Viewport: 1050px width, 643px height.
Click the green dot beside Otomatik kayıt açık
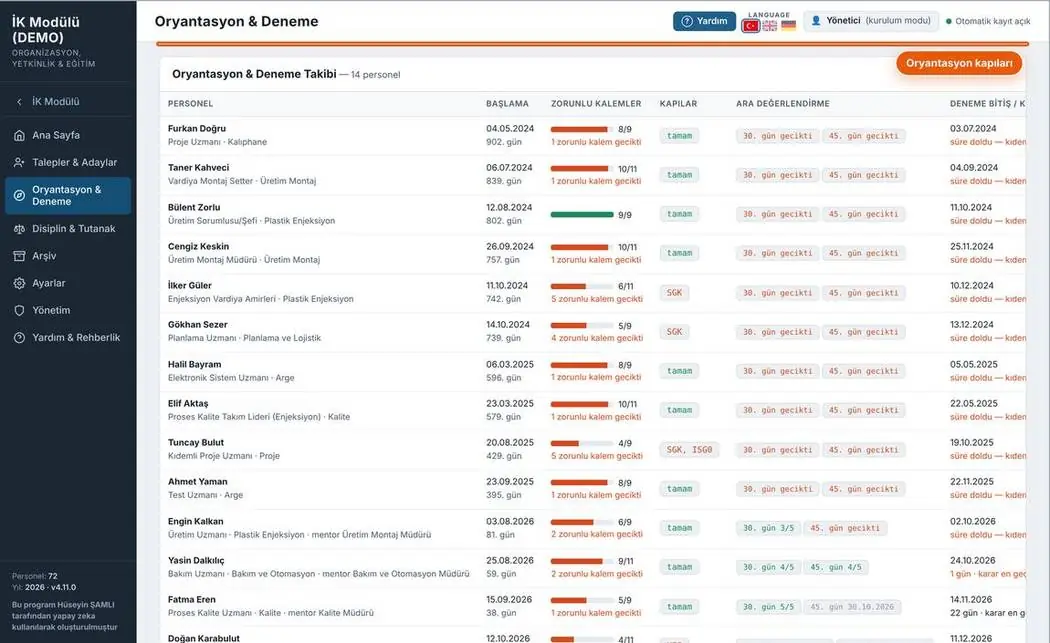[948, 21]
